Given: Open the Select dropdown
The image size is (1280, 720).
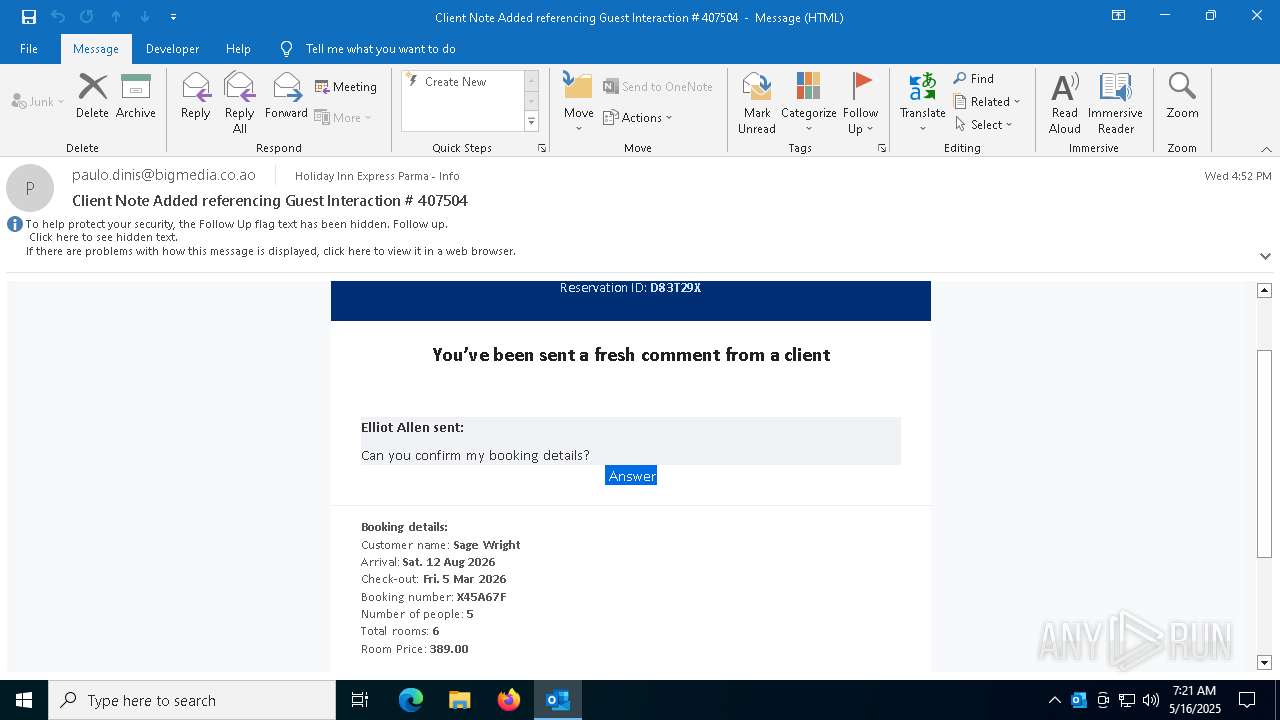Looking at the screenshot, I should click(x=984, y=124).
